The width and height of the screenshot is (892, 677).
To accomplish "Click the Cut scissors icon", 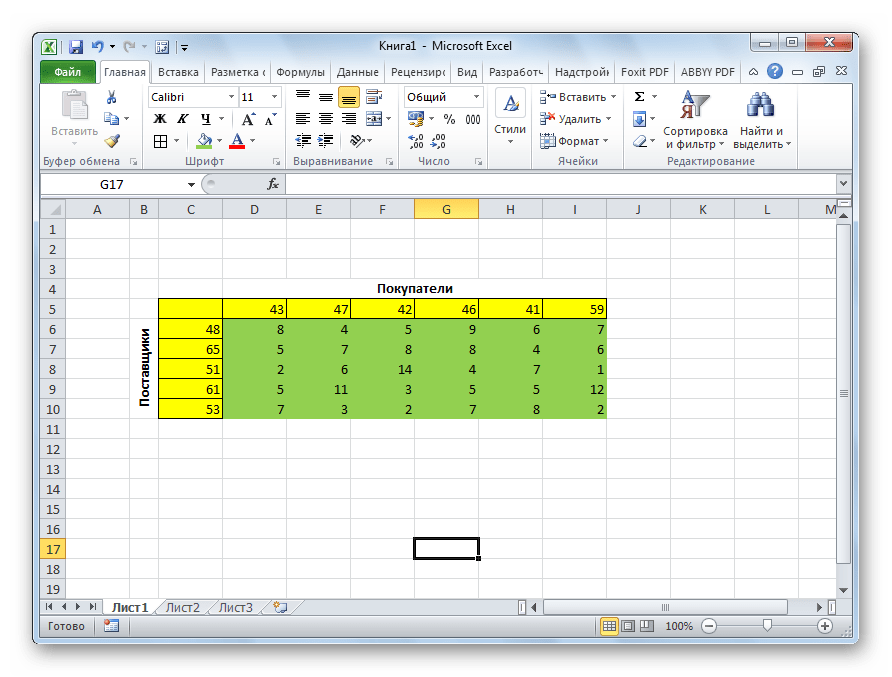I will 112,97.
